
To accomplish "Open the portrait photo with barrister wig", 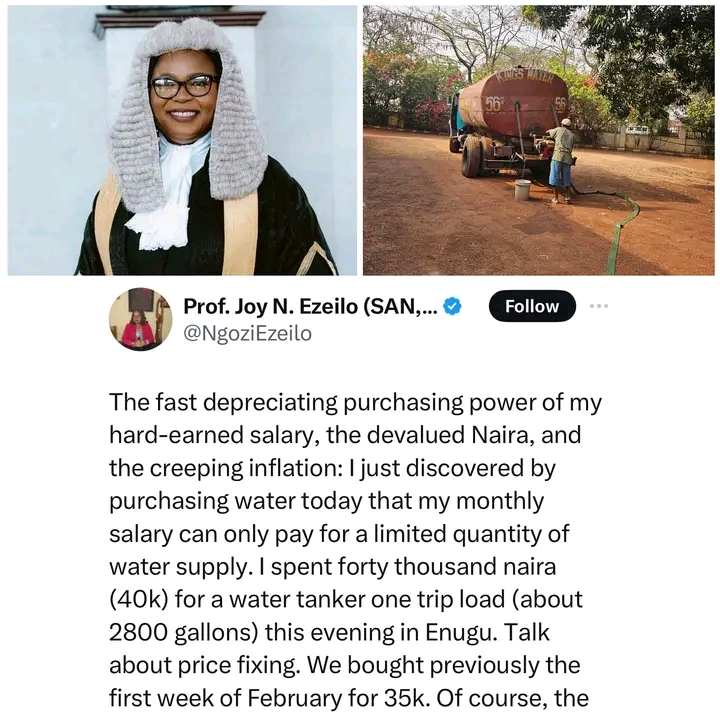I will click(182, 140).
